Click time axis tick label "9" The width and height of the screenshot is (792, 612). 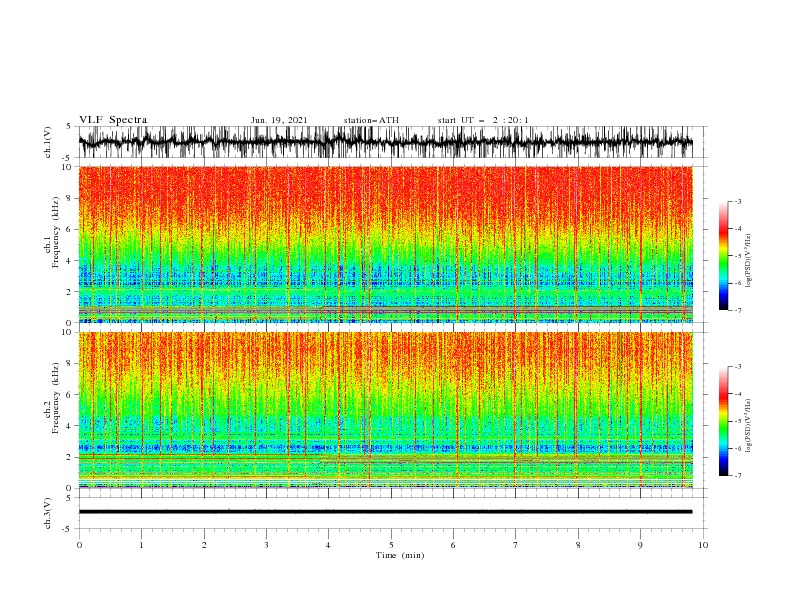[640, 545]
